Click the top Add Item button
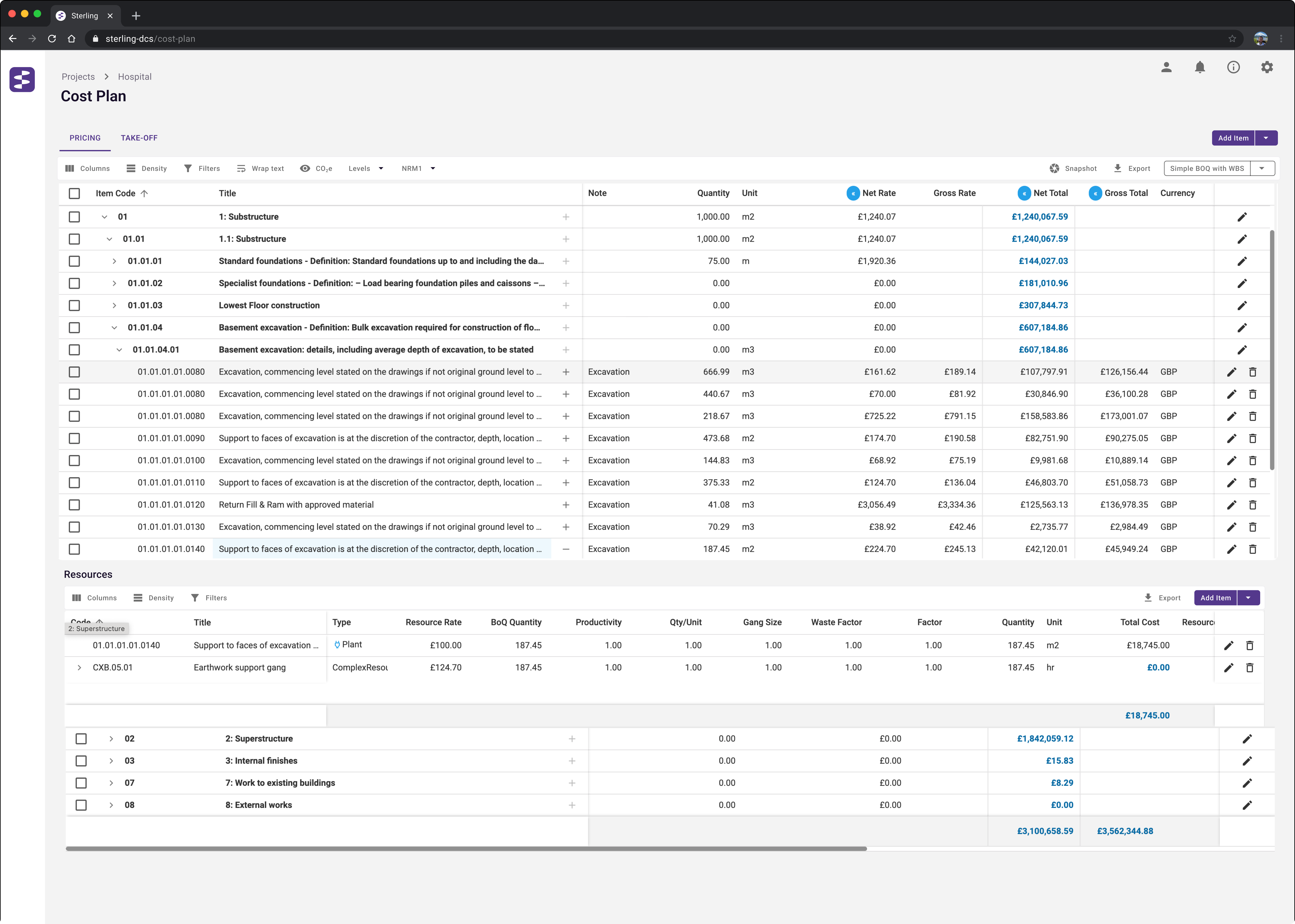 [1233, 138]
